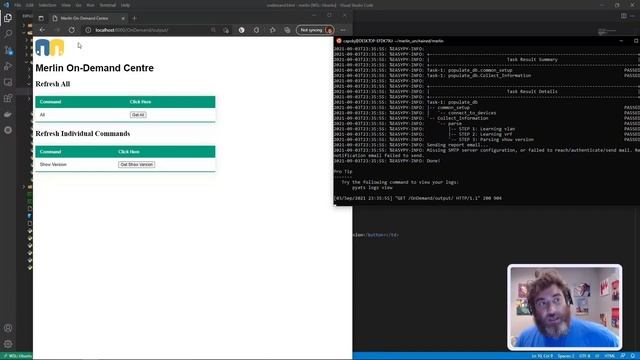Screen dimensions: 640x360
Task: Open the Extensions view
Action: [8, 98]
